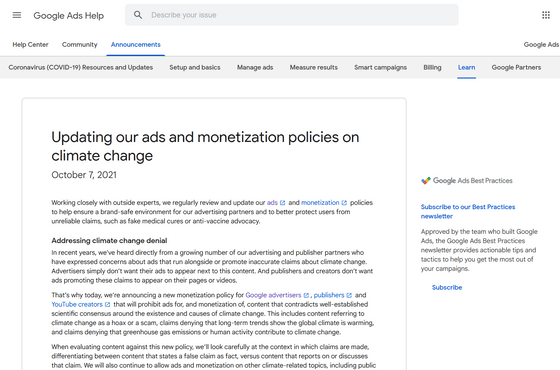Click the date 'October 7, 2021'
Image resolution: width=560 pixels, height=370 pixels.
pyautogui.click(x=84, y=175)
